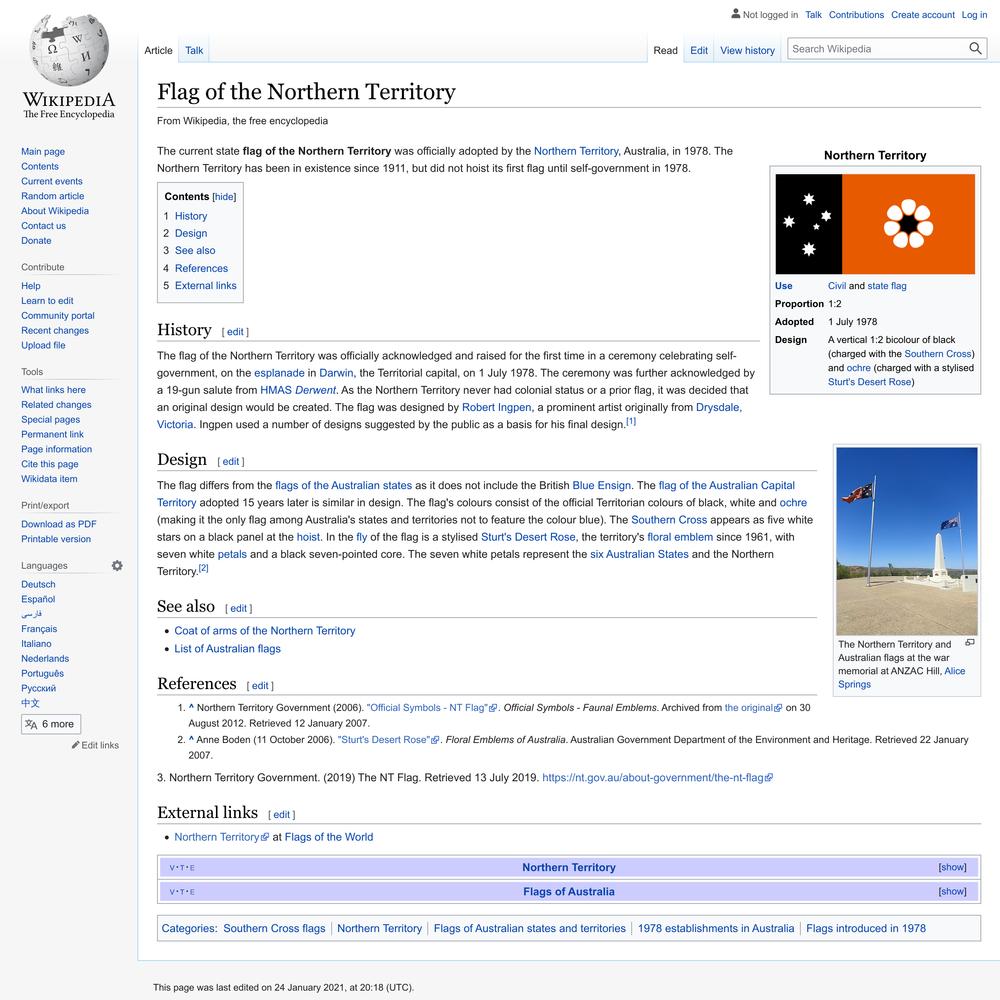Open Flags of the World link
Image resolution: width=1000 pixels, height=1000 pixels.
(x=328, y=837)
